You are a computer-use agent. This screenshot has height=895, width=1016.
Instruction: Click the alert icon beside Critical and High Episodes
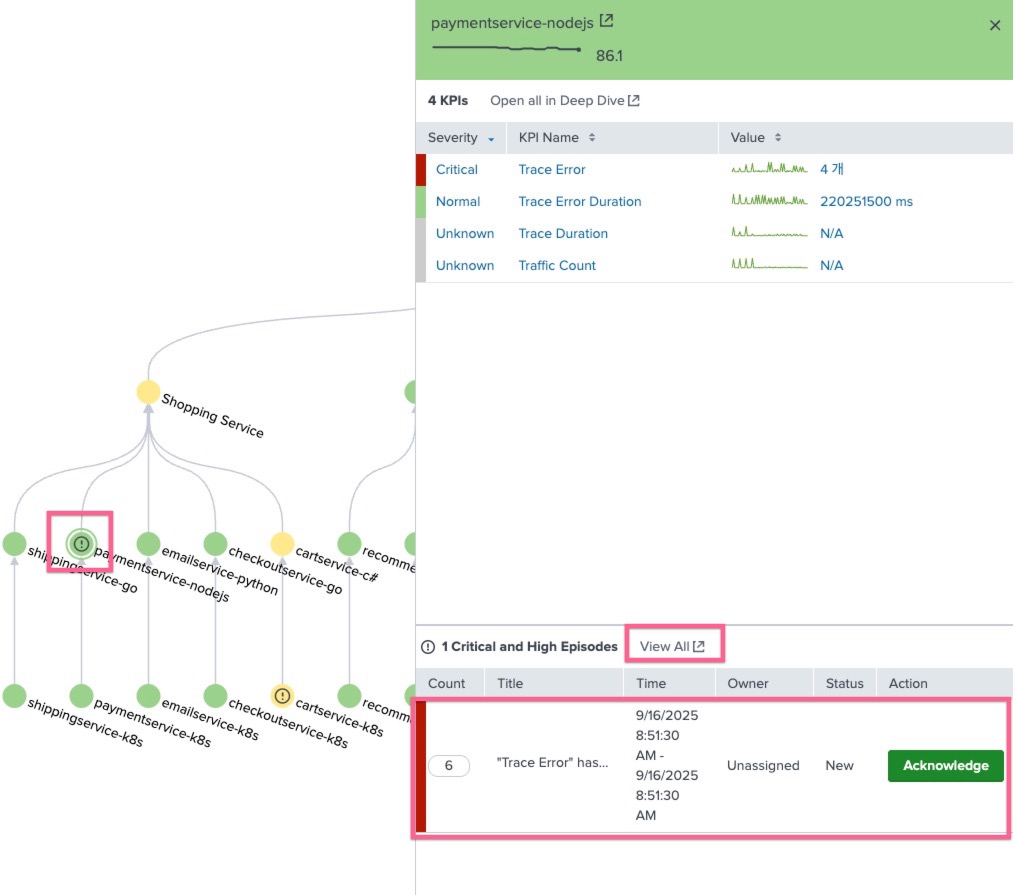(x=428, y=647)
